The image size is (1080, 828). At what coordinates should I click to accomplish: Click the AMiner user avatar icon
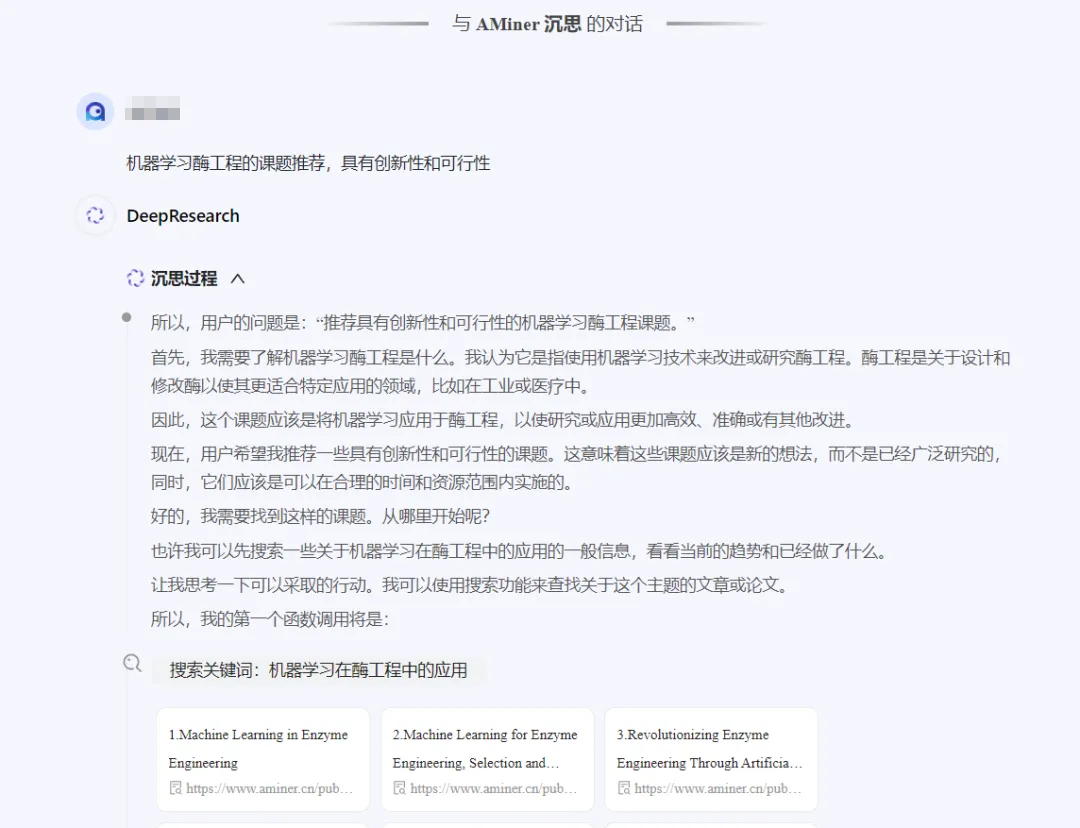point(95,111)
